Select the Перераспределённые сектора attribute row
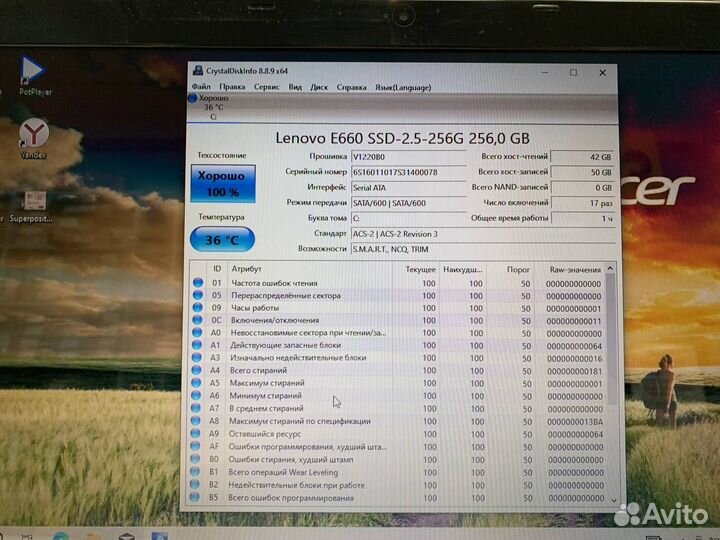Image resolution: width=720 pixels, height=540 pixels. click(x=398, y=296)
